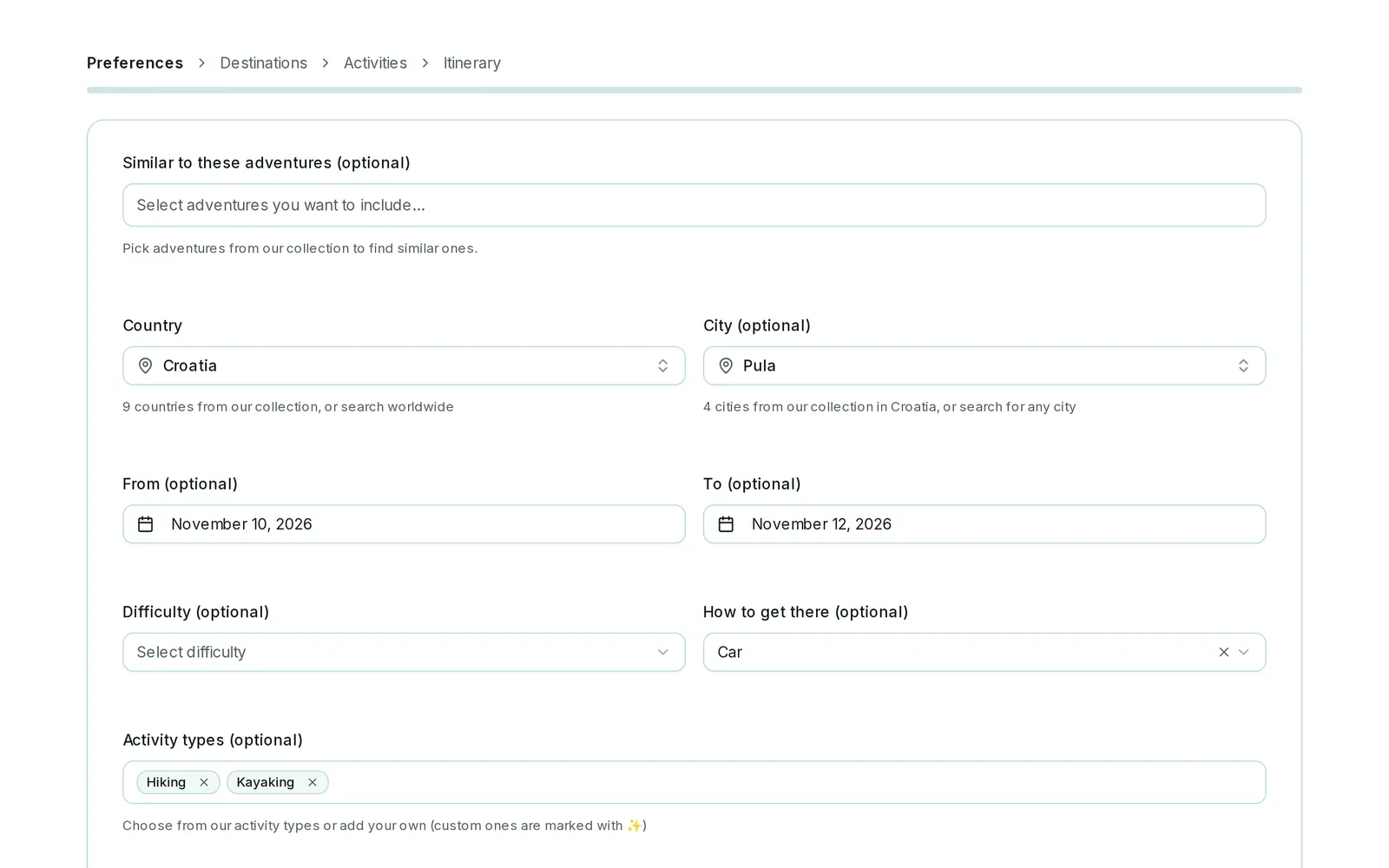Remove the Kayaking activity tag
The height and width of the screenshot is (868, 1389).
(x=313, y=782)
